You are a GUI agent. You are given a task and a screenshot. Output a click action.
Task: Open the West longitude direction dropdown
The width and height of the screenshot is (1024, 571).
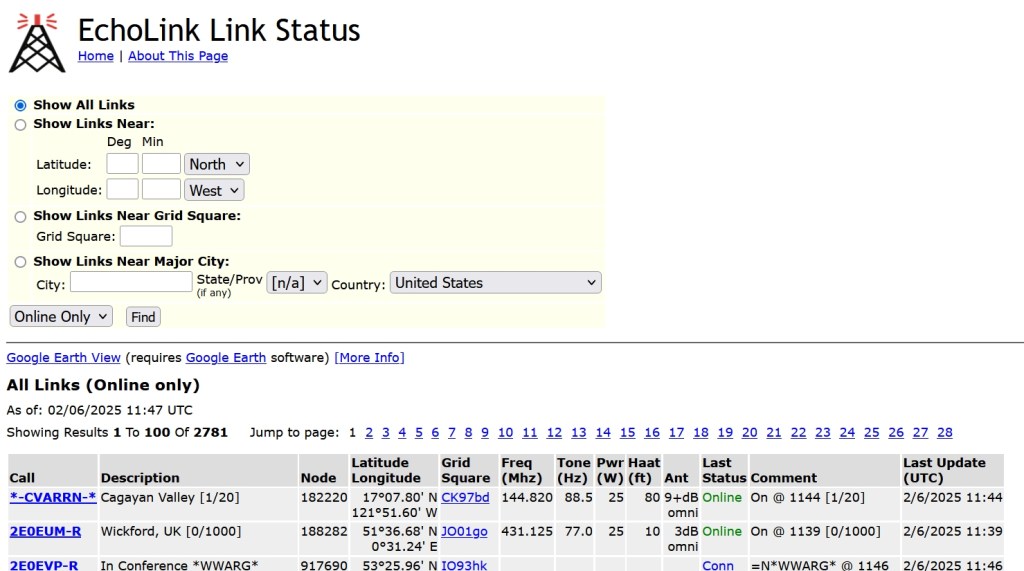click(x=214, y=190)
